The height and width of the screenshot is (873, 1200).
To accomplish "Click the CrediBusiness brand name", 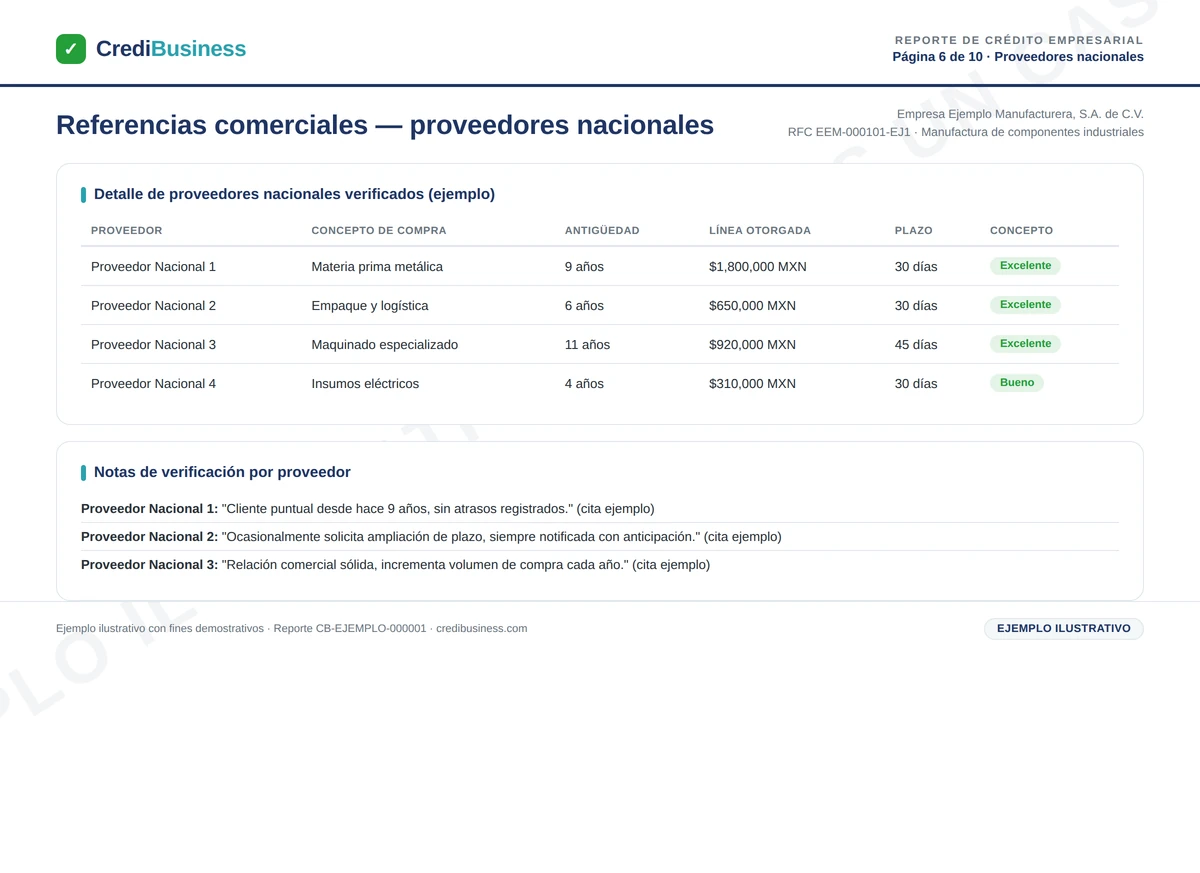I will coord(171,49).
